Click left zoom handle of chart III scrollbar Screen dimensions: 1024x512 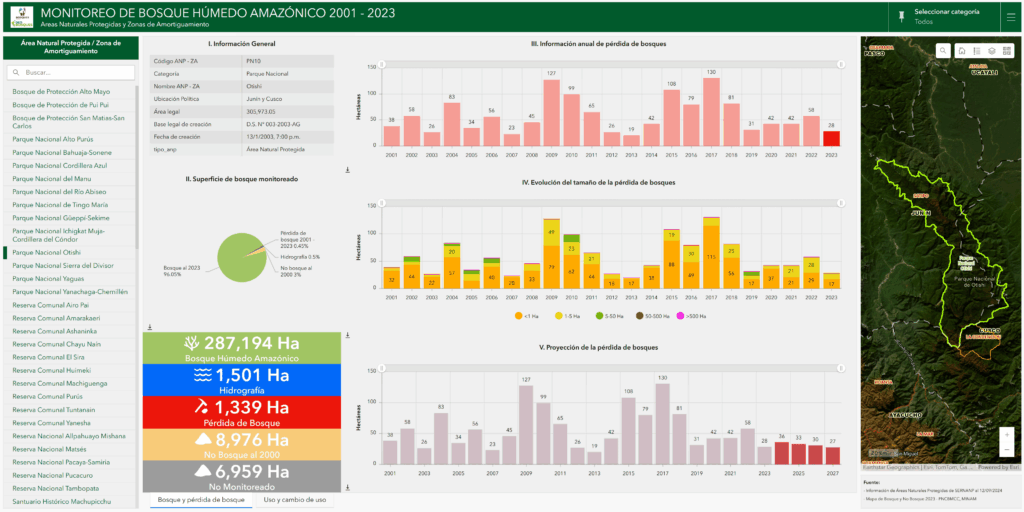pyautogui.click(x=382, y=64)
